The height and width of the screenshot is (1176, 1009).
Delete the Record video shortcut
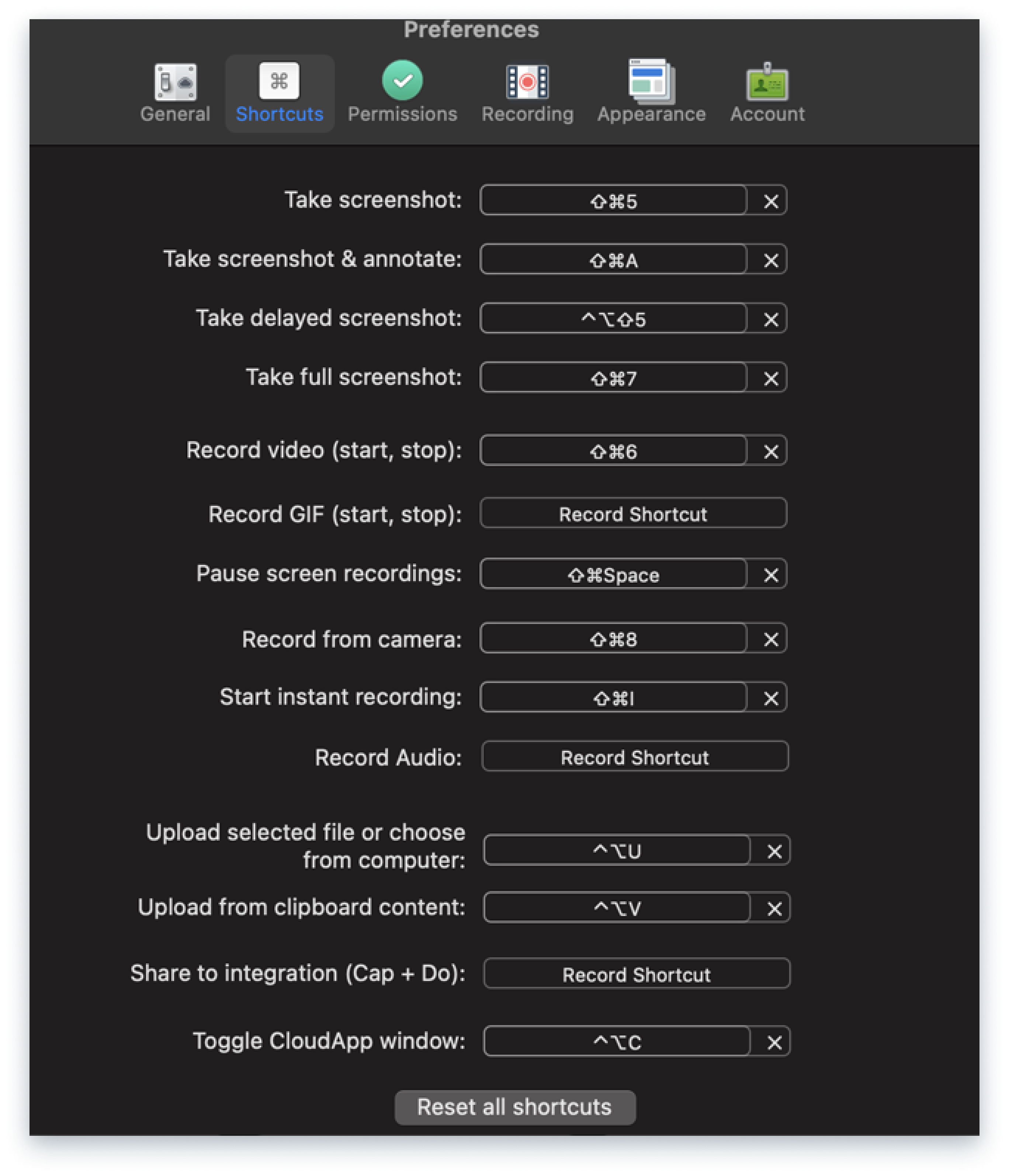click(x=771, y=451)
